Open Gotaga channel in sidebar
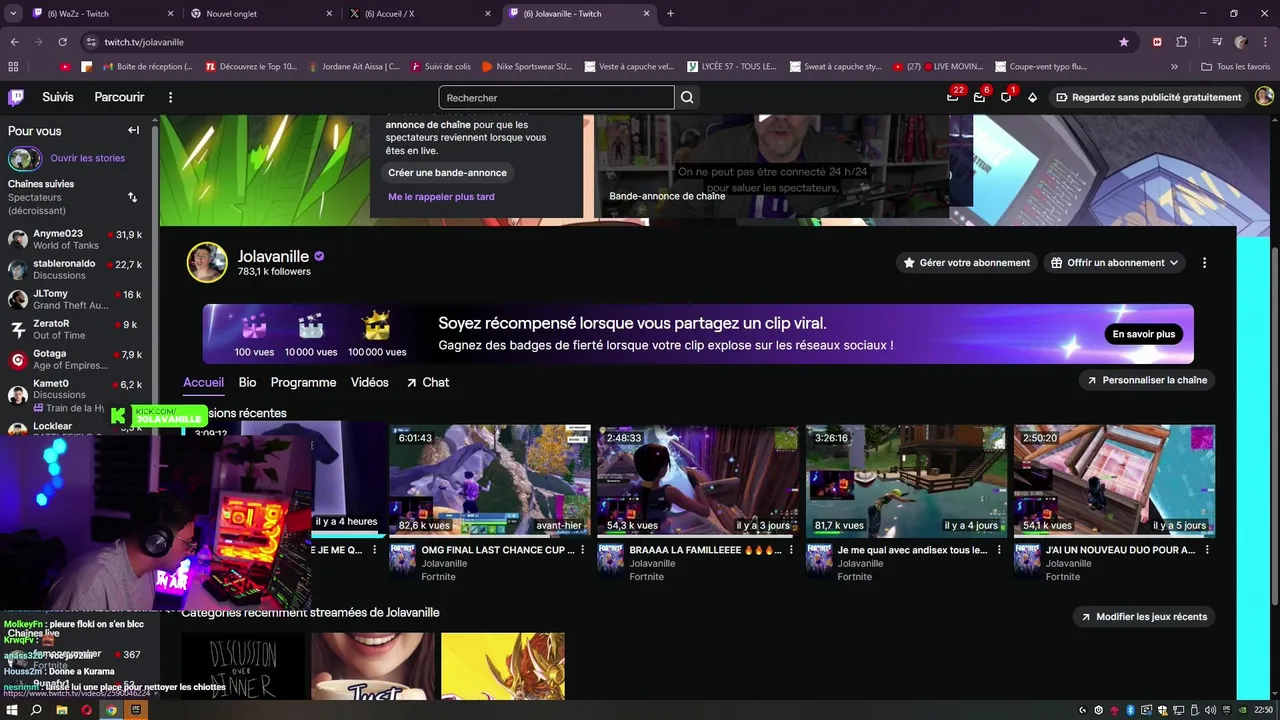Screen dimensions: 1280x720 point(75,359)
